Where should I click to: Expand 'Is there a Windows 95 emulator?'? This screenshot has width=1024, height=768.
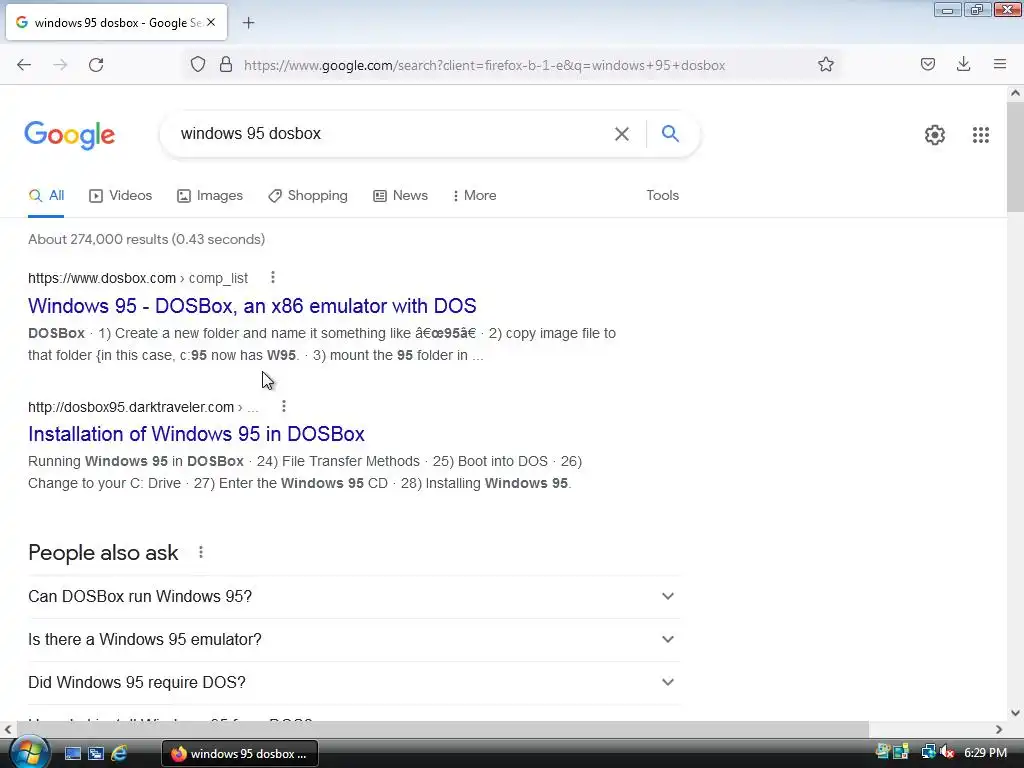point(354,639)
